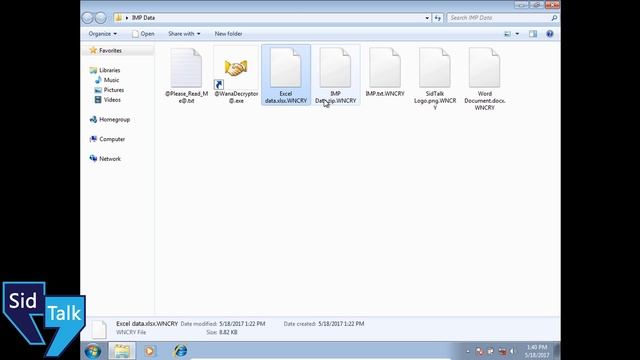
Task: Select Homegroup in the navigation pane
Action: click(114, 120)
